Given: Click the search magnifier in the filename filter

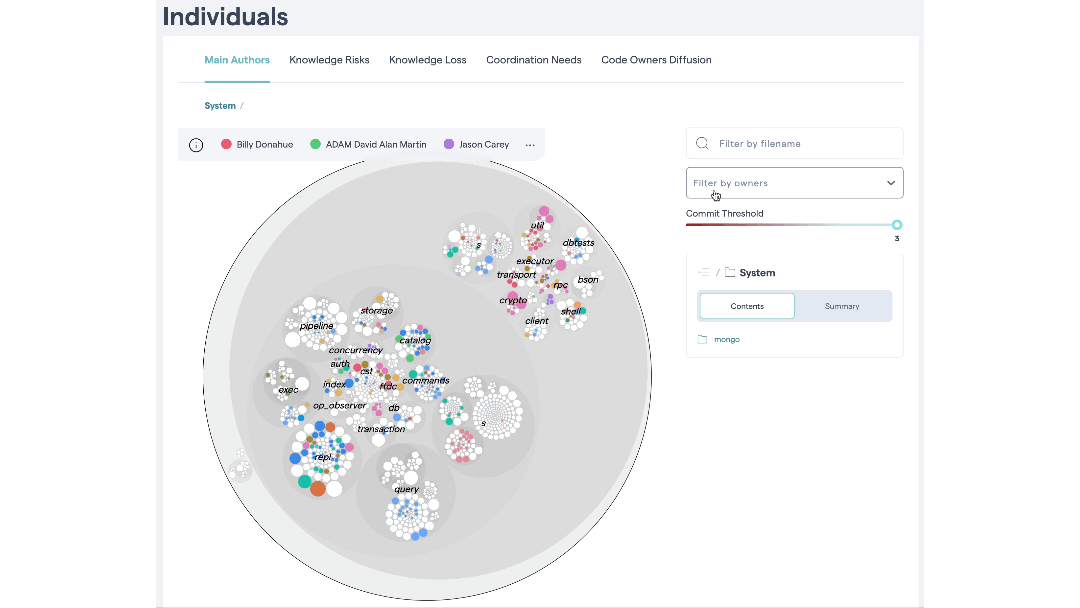Looking at the screenshot, I should pyautogui.click(x=701, y=143).
